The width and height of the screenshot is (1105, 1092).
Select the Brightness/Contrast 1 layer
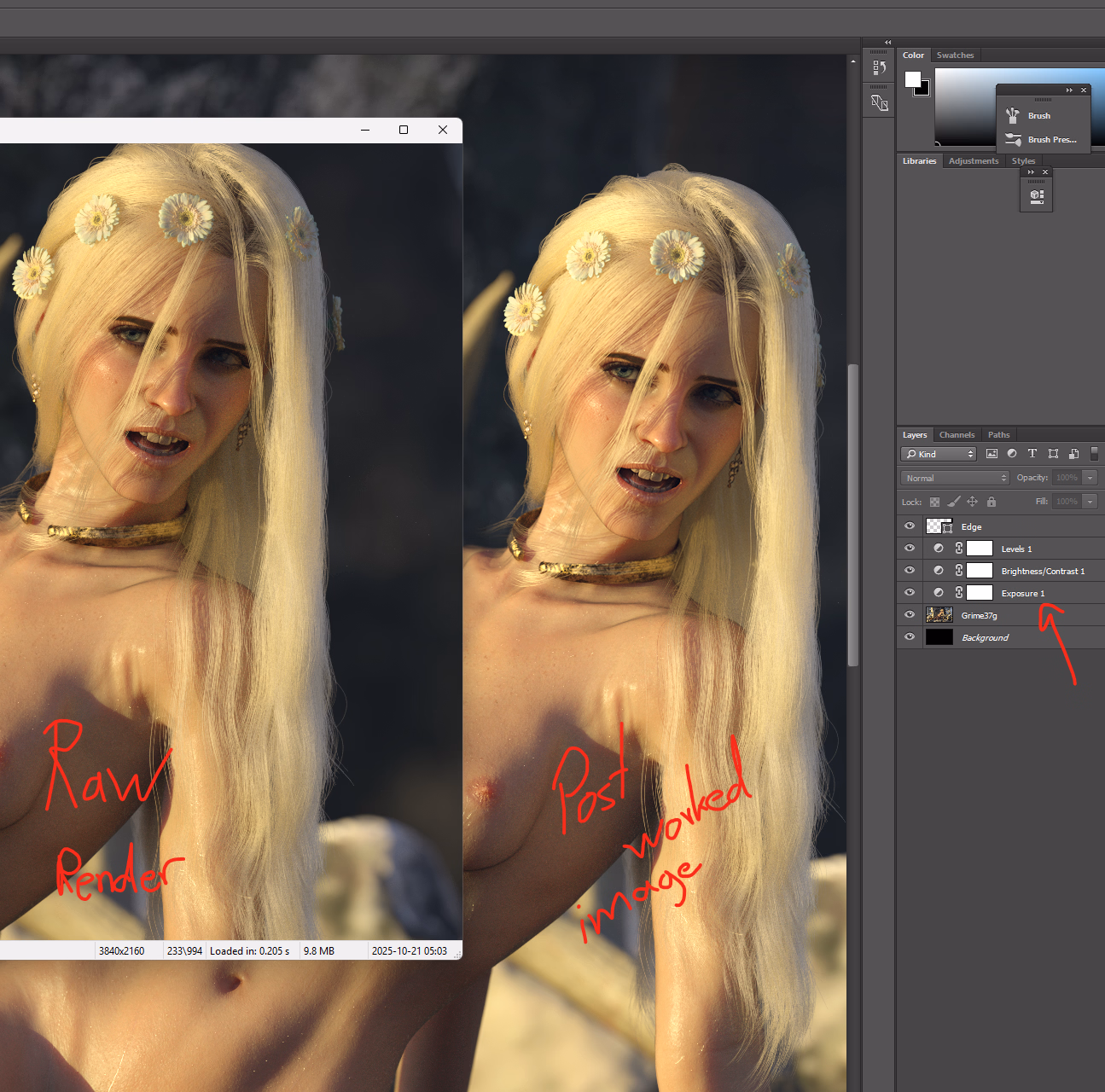click(x=1043, y=571)
